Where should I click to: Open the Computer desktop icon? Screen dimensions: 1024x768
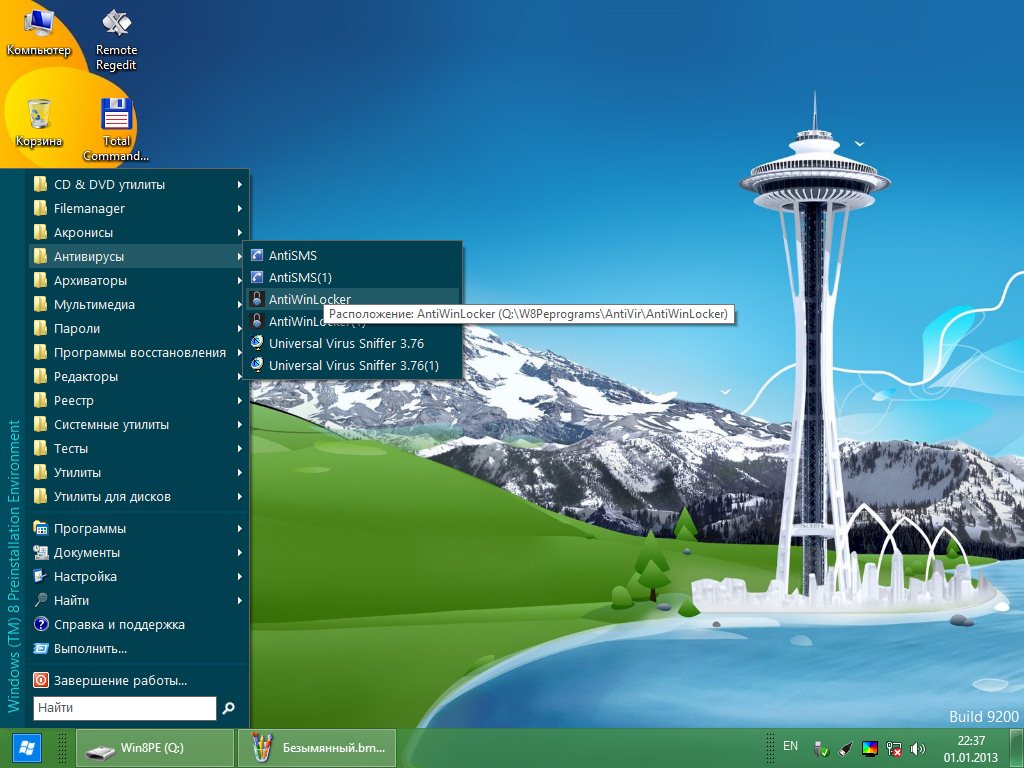[x=38, y=30]
